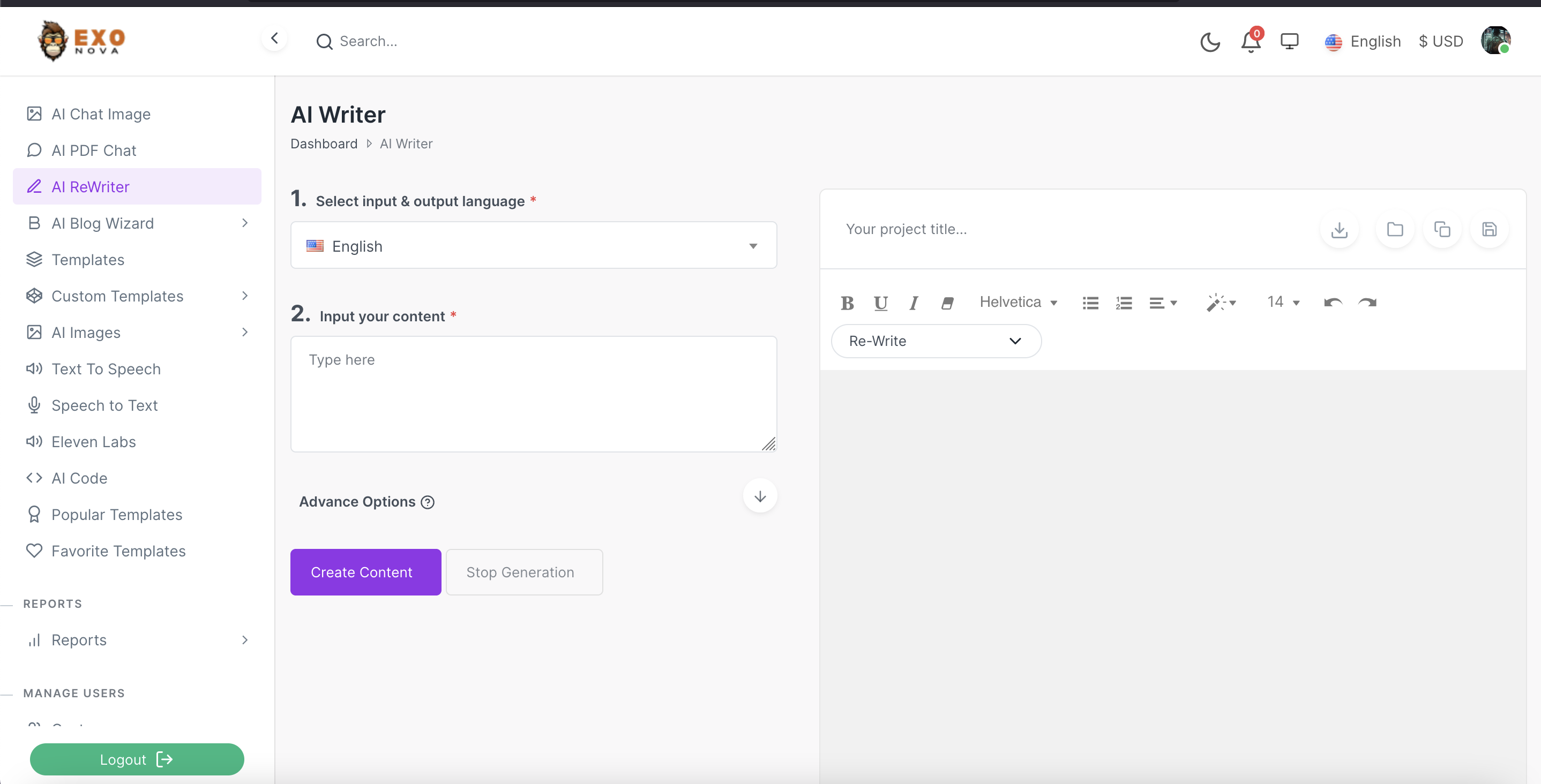
Task: Apply the eraser clear-formatting tool
Action: point(946,303)
